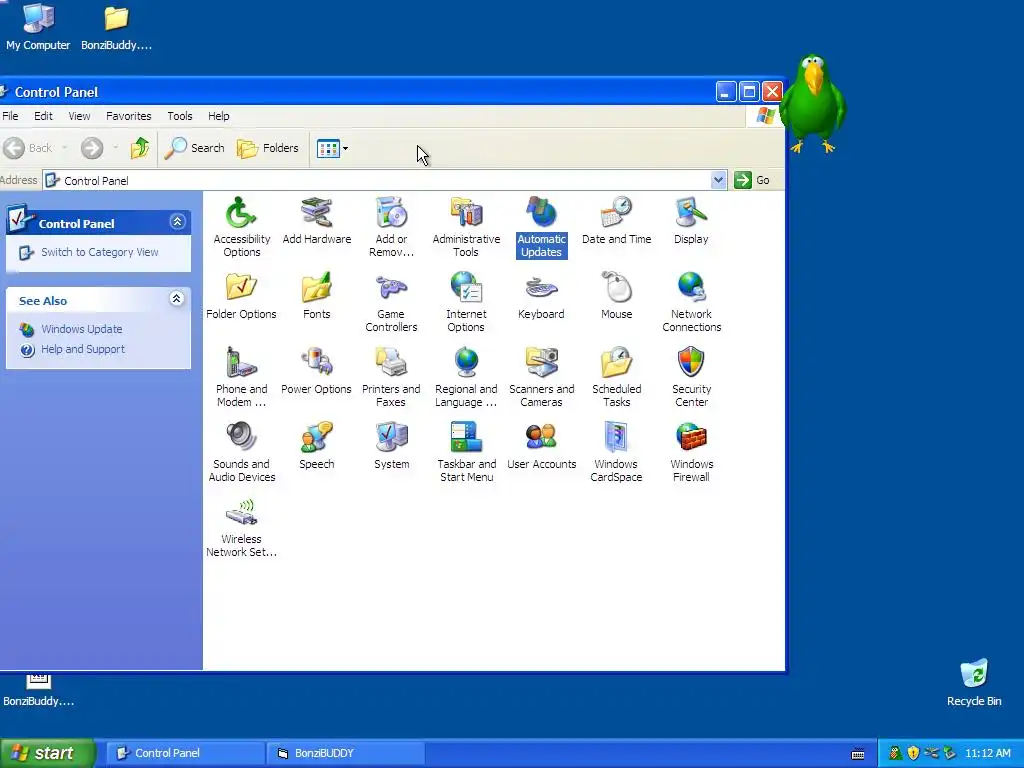Screen dimensions: 1024x768
Task: Expand the Forward history dropdown arrow
Action: coord(115,148)
